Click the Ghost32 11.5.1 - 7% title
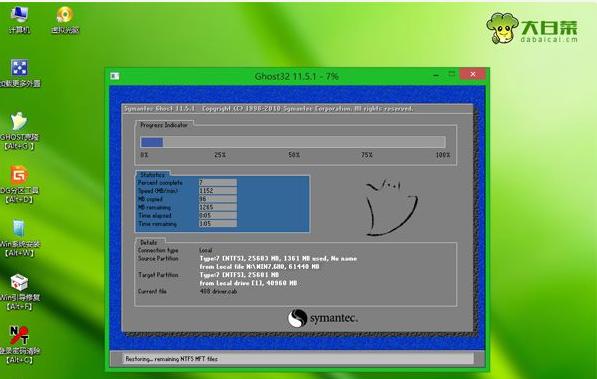This screenshot has width=597, height=379. pyautogui.click(x=297, y=76)
